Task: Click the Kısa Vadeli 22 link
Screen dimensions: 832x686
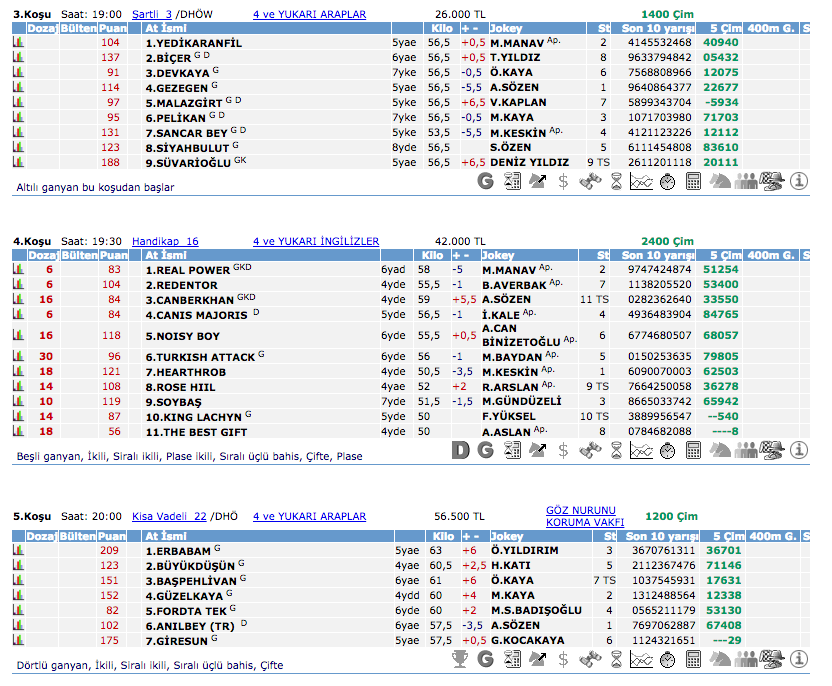Action: [168, 517]
